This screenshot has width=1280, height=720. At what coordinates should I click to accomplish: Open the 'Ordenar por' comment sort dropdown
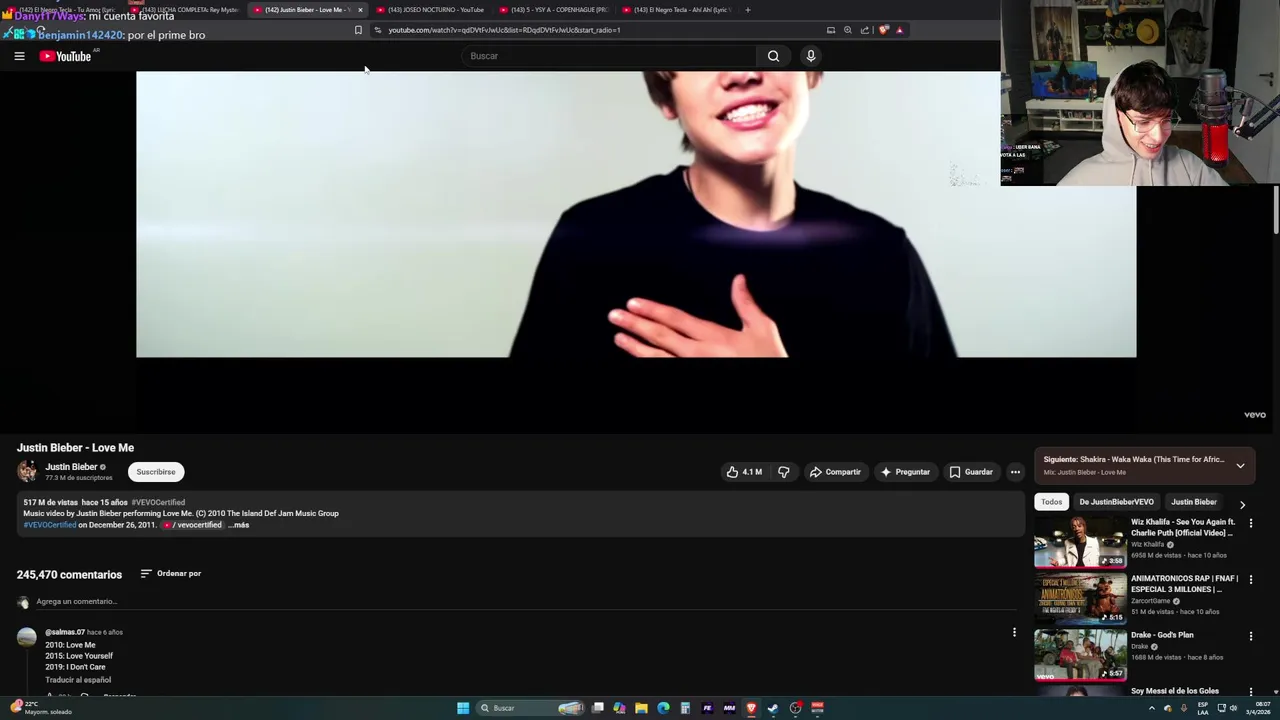point(171,574)
